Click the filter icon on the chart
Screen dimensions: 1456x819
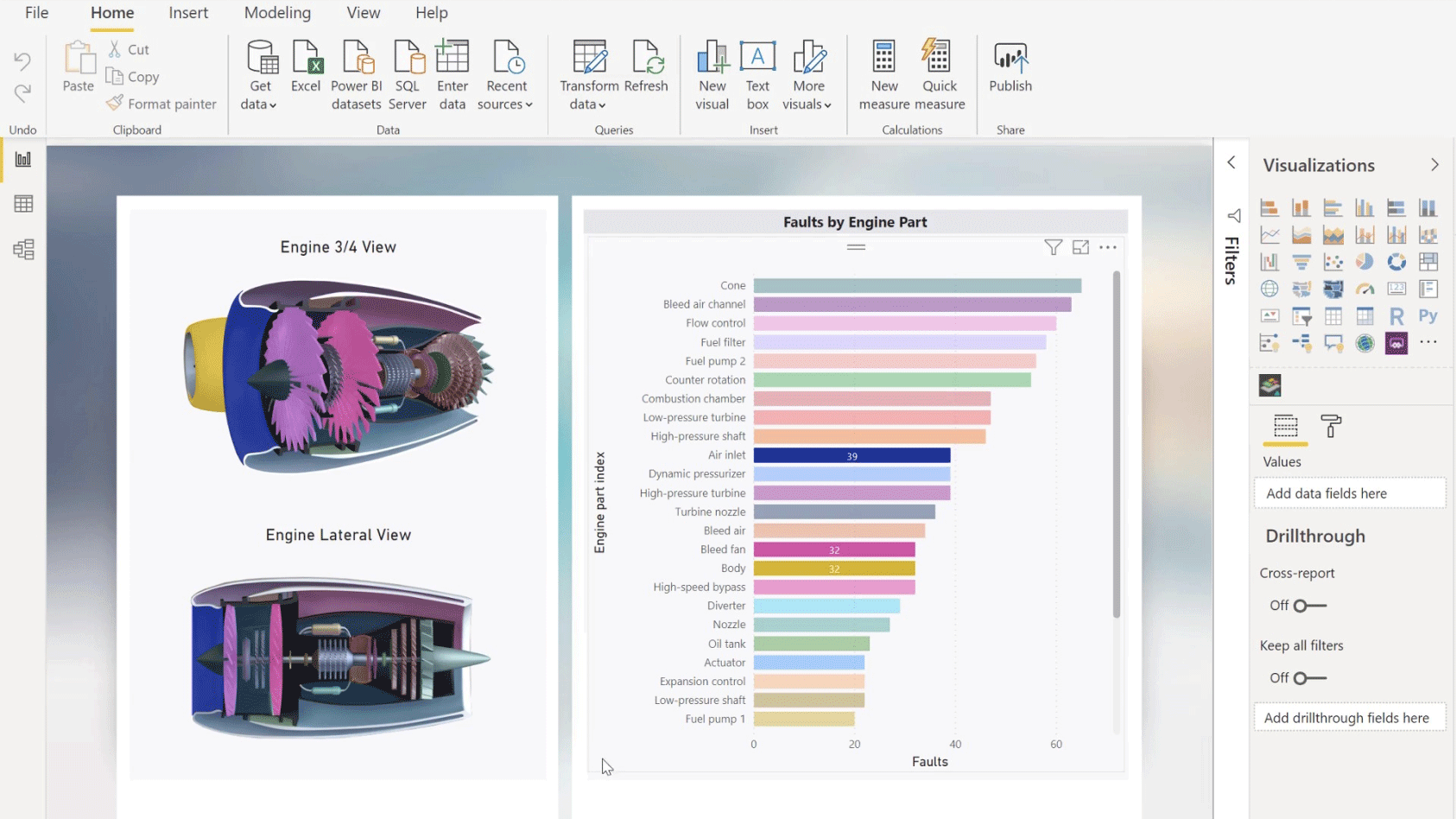click(x=1053, y=248)
